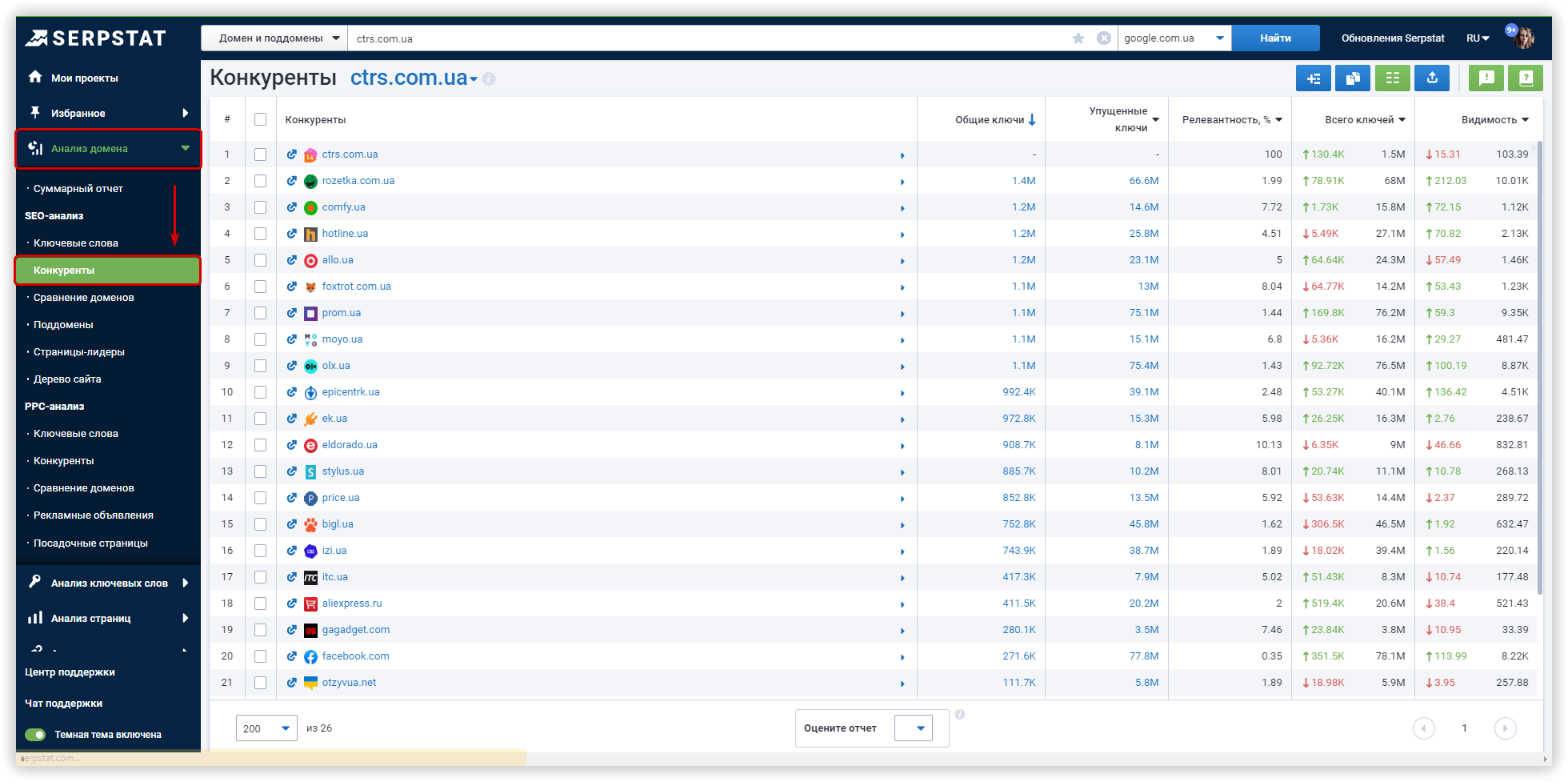This screenshot has height=782, width=1568.
Task: Toggle the dark theme switch
Action: pos(35,735)
